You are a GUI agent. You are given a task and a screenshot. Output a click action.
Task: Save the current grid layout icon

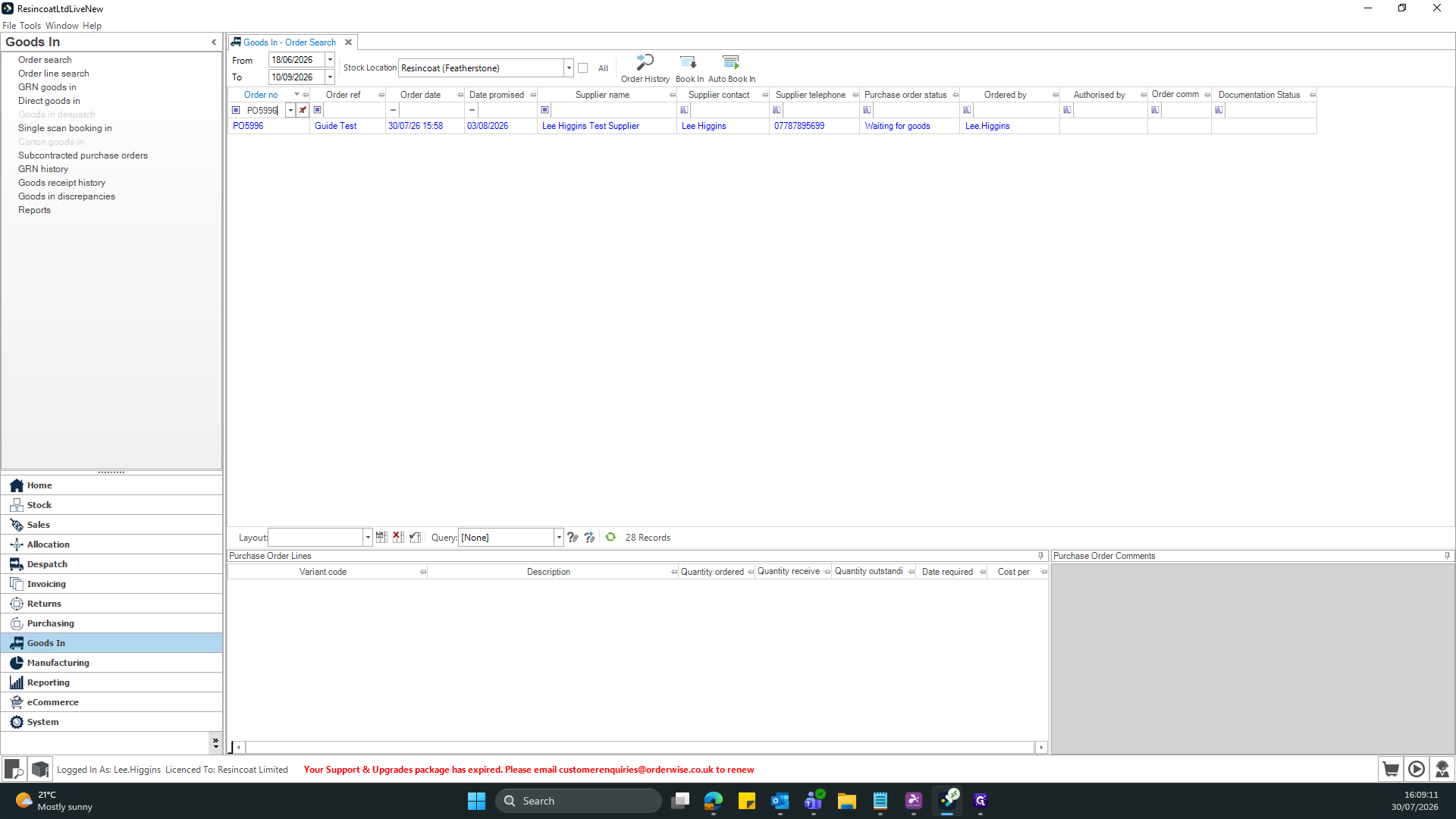381,537
